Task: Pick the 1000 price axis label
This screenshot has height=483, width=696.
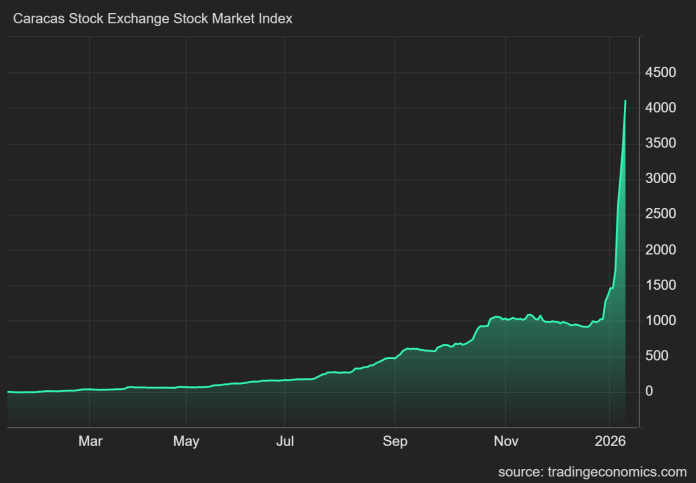Action: pos(661,321)
